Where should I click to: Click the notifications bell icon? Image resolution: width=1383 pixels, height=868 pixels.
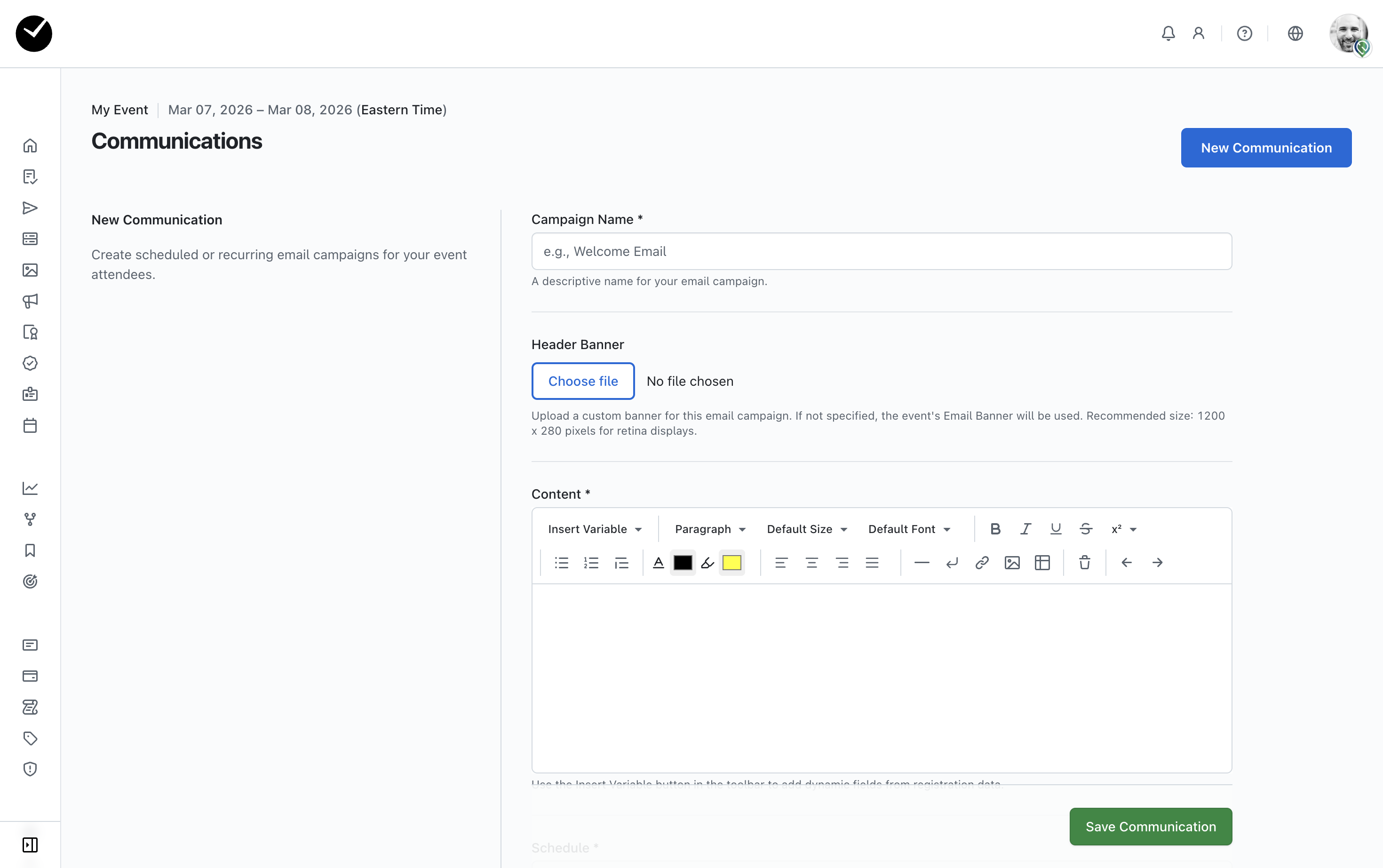pos(1168,33)
